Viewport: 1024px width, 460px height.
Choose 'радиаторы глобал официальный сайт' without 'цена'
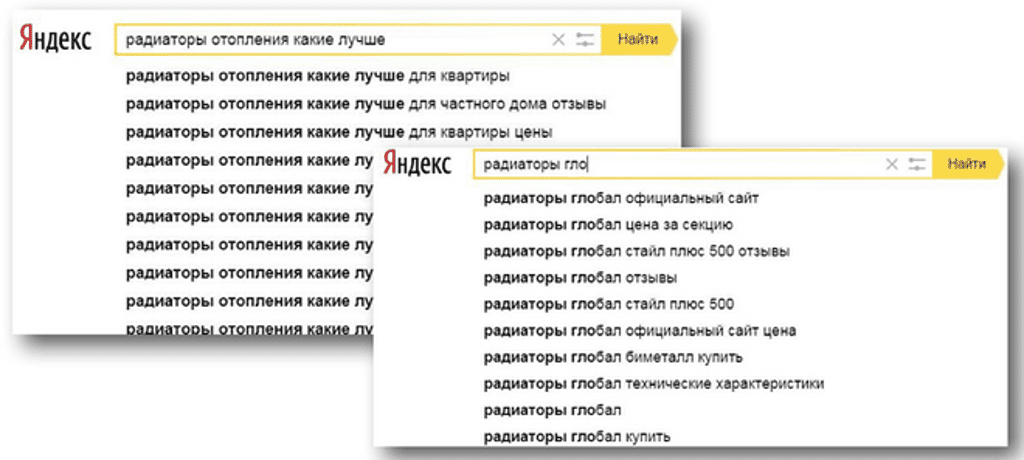pos(621,198)
